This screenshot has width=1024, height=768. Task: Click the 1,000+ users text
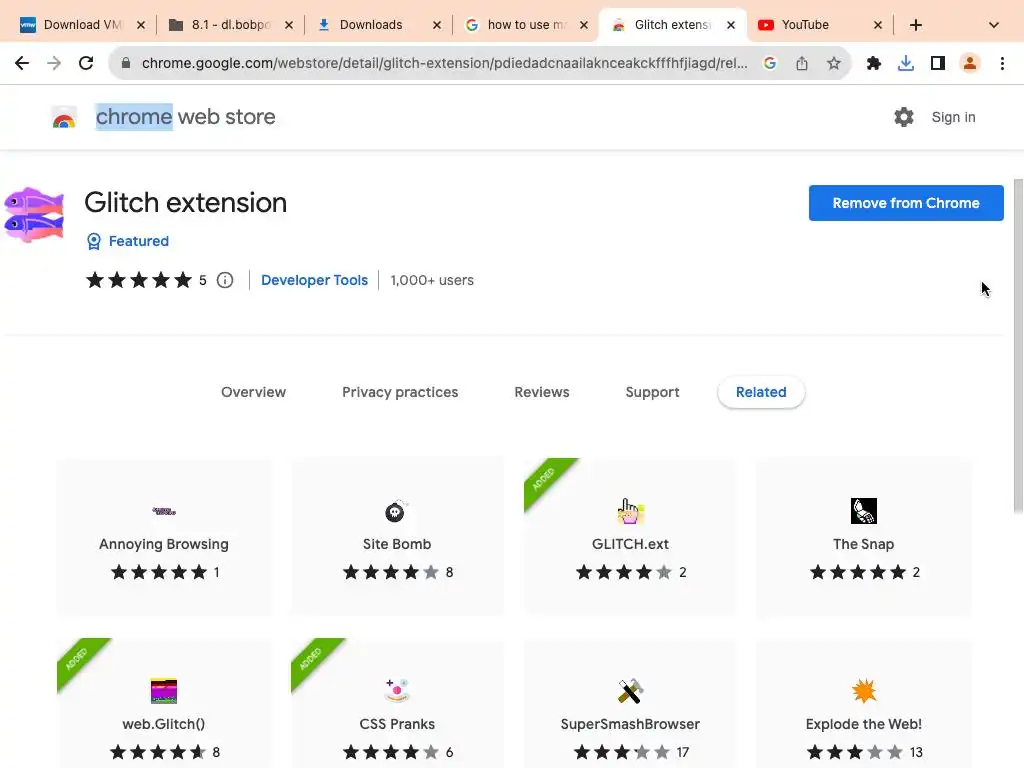point(432,280)
